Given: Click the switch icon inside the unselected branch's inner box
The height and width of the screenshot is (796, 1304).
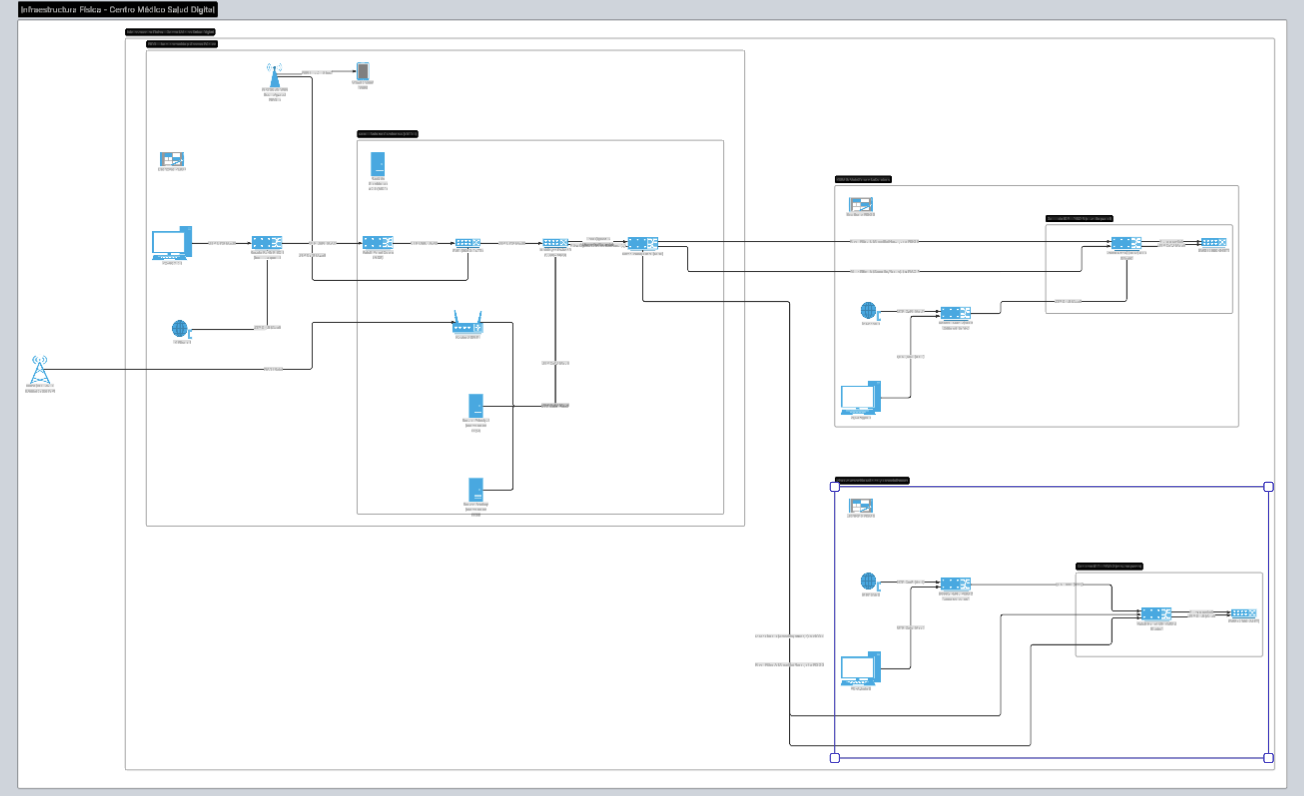Looking at the screenshot, I should coord(1214,243).
